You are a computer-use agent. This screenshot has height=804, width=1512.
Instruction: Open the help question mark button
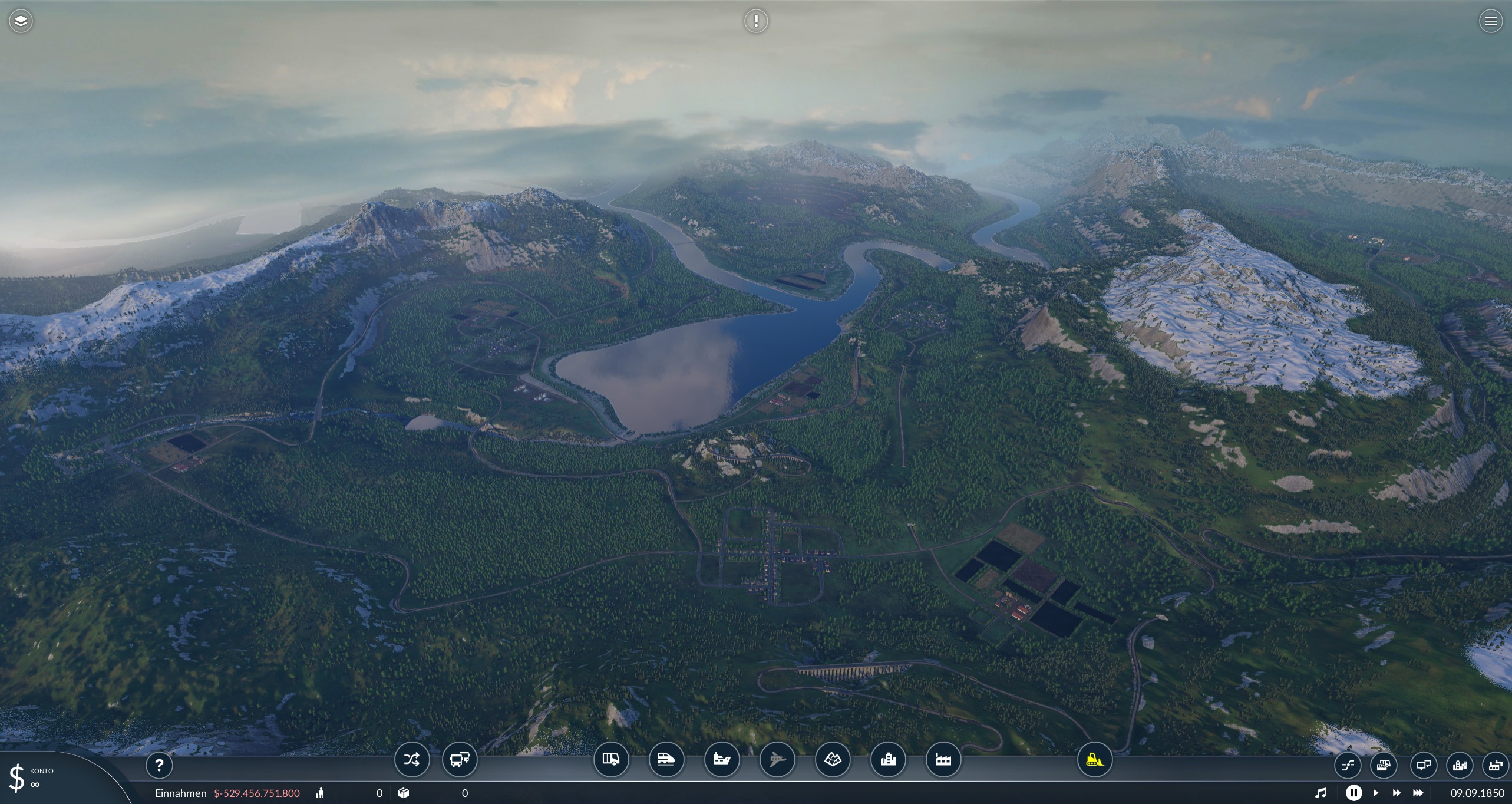[x=159, y=766]
